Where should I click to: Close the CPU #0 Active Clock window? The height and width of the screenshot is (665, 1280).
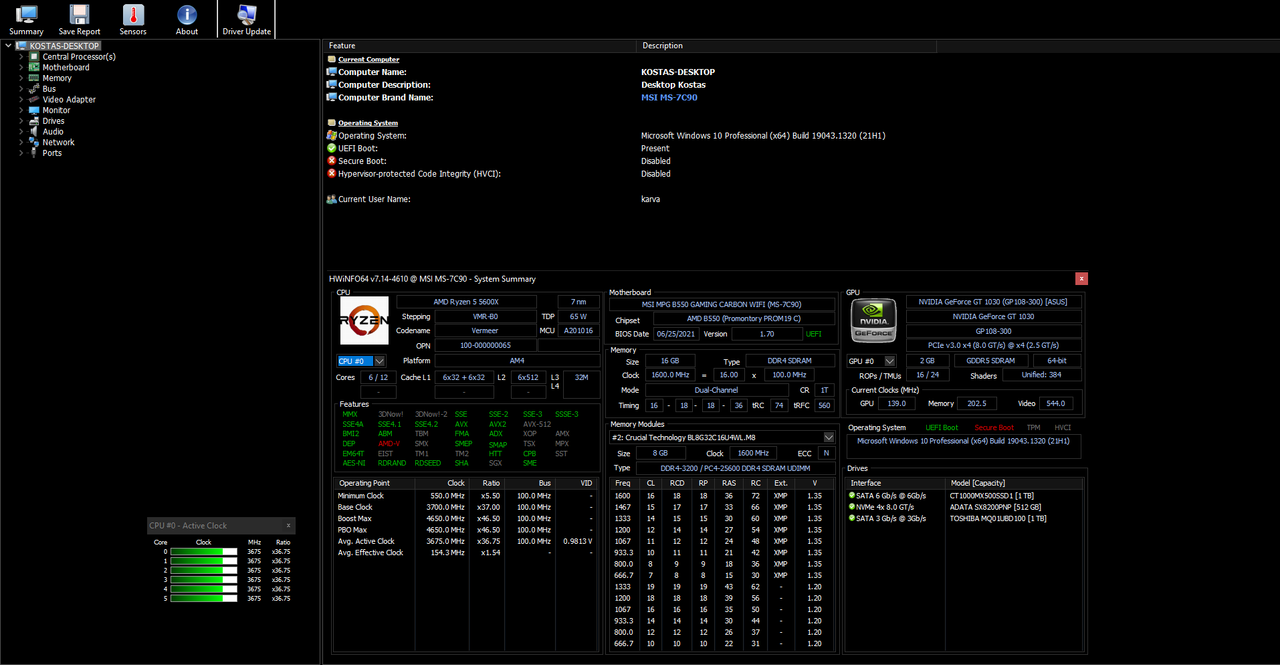pyautogui.click(x=288, y=525)
